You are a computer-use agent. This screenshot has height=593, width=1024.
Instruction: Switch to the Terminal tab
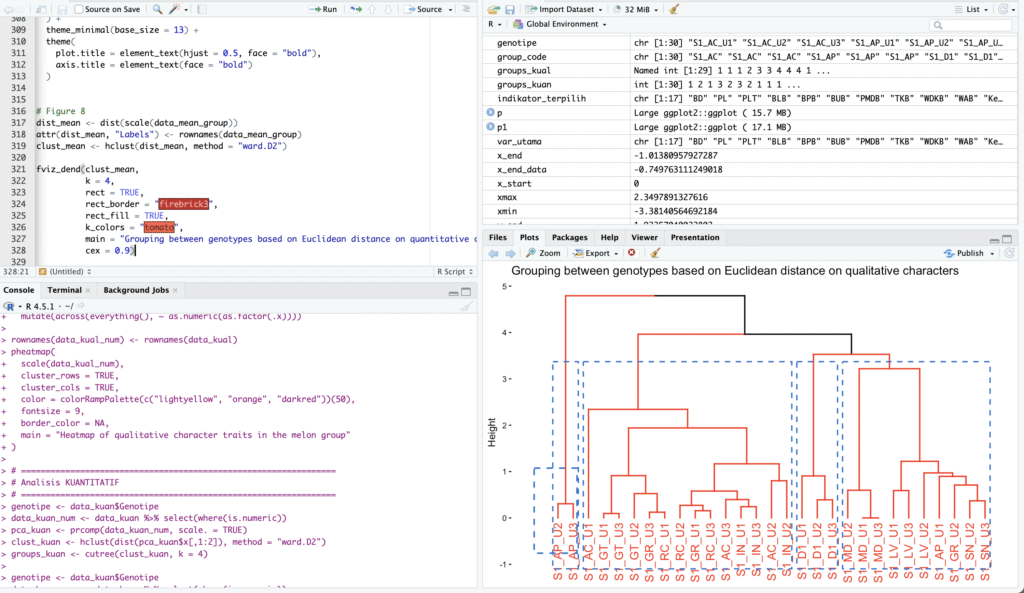click(x=64, y=290)
